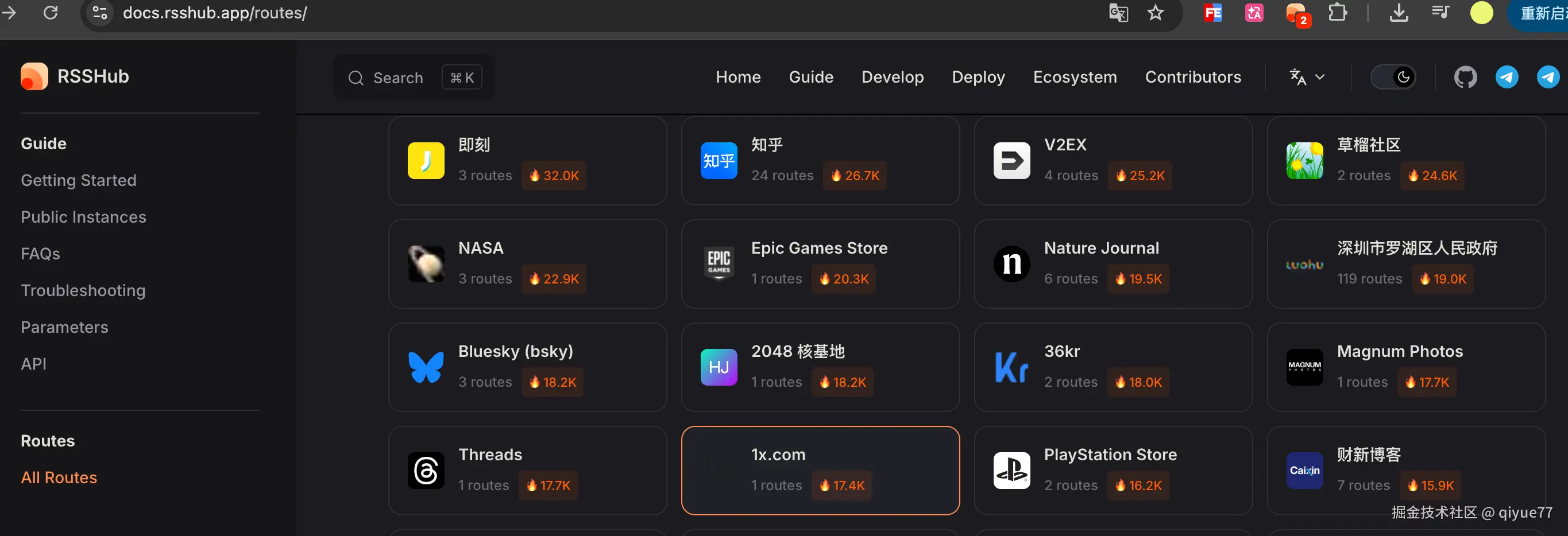1568x536 pixels.
Task: Open Troubleshooting sidebar link
Action: pos(83,291)
